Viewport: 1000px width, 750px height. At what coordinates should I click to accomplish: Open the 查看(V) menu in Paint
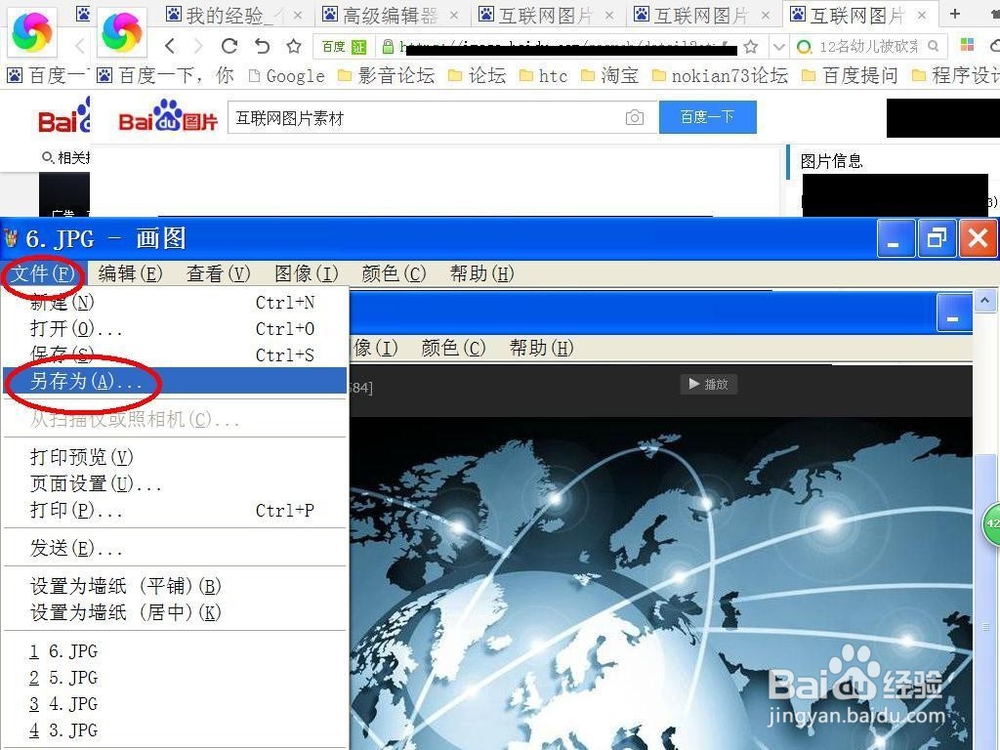(x=218, y=274)
